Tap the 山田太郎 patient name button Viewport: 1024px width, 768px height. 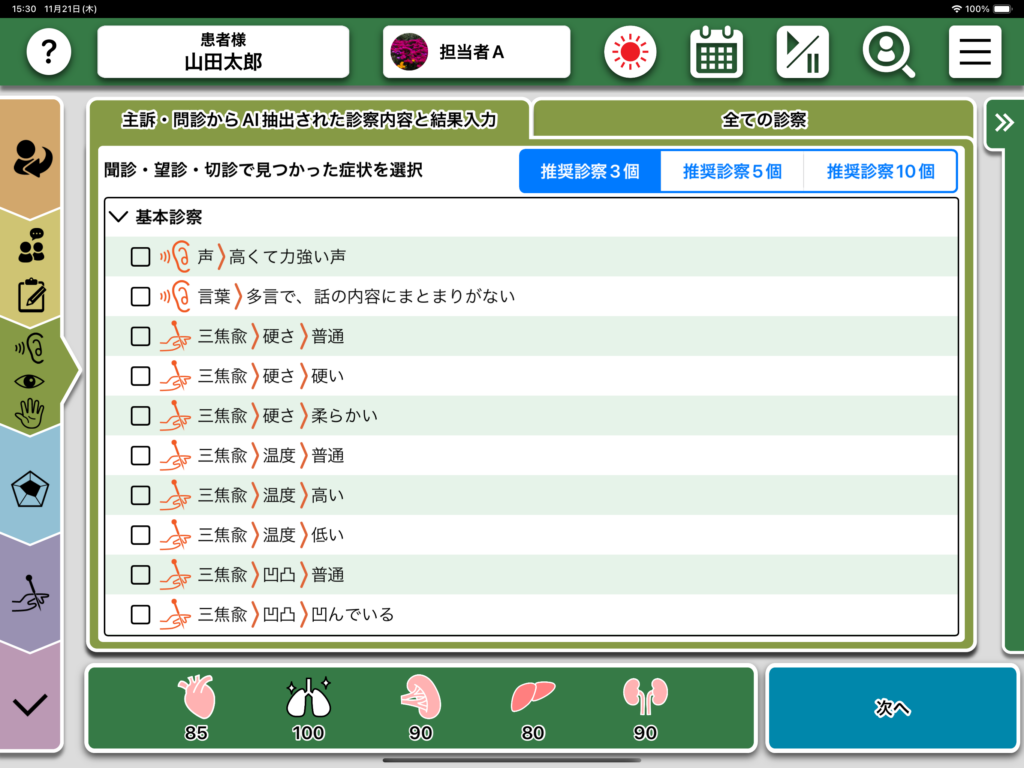click(x=223, y=52)
